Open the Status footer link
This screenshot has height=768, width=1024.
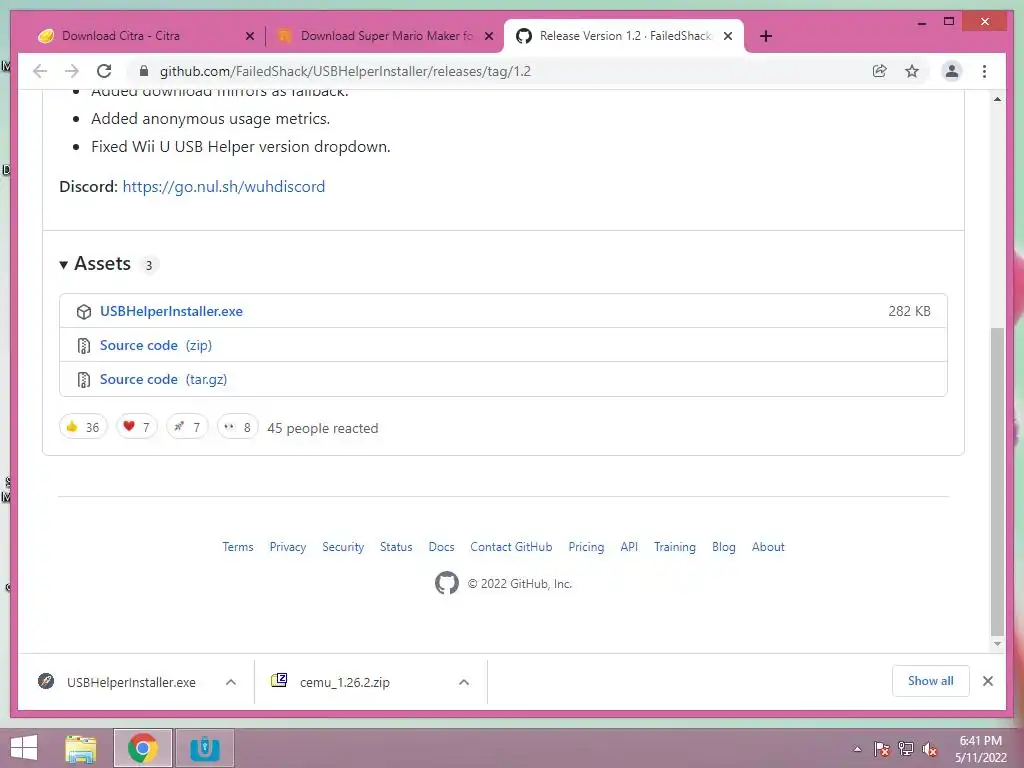pyautogui.click(x=396, y=547)
